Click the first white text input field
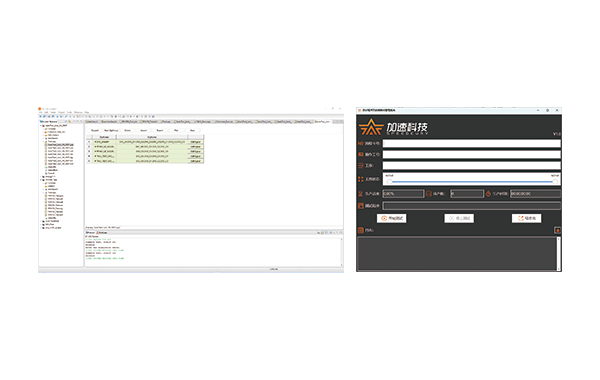The image size is (600, 380). pyautogui.click(x=471, y=144)
